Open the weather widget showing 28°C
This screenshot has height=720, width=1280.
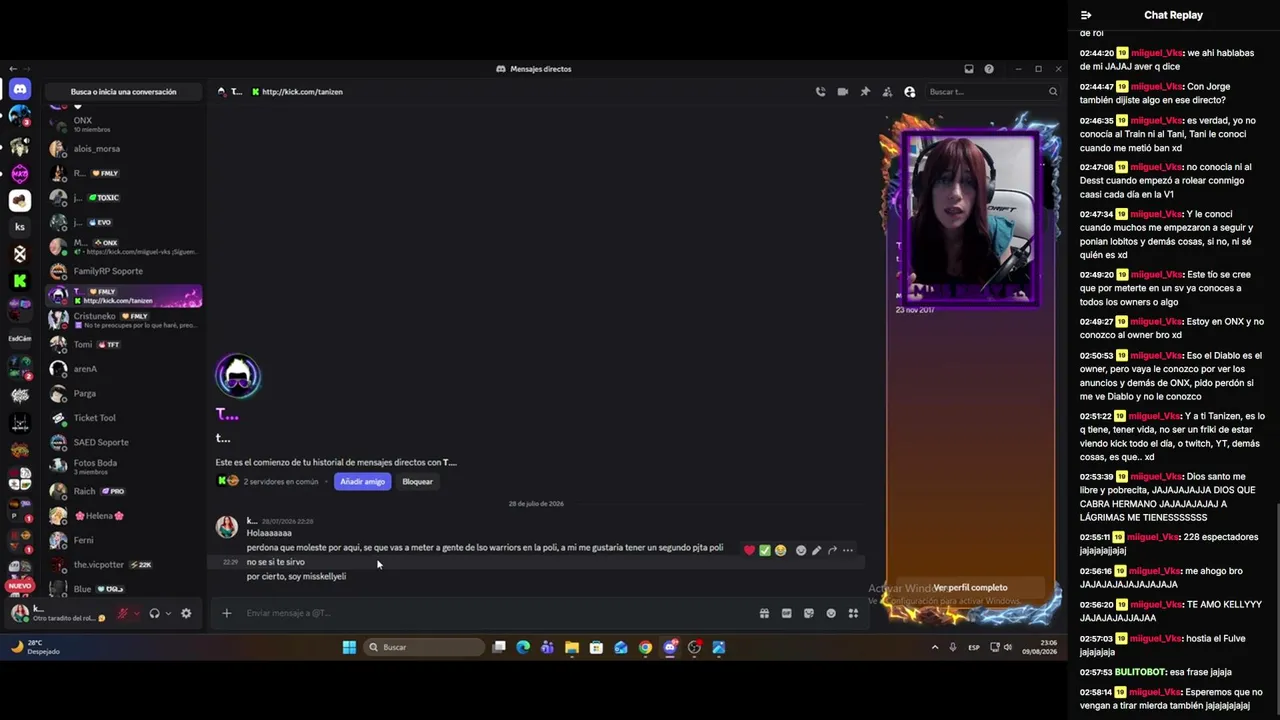(x=36, y=647)
